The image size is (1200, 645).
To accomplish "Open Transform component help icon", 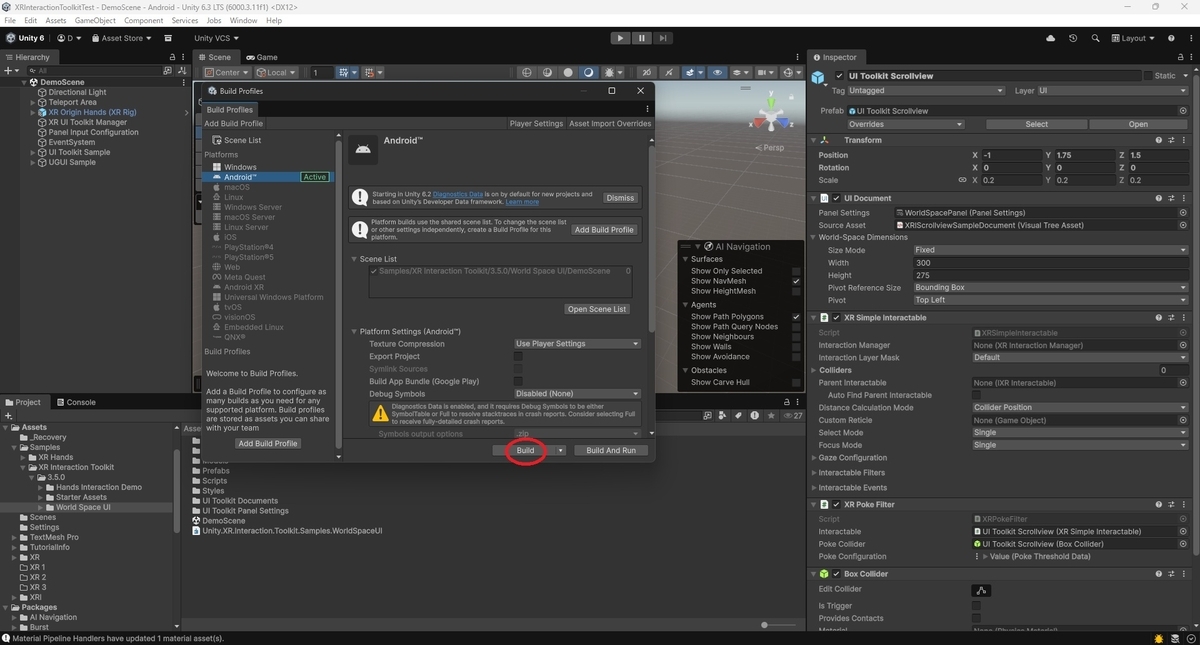I will [x=1159, y=140].
